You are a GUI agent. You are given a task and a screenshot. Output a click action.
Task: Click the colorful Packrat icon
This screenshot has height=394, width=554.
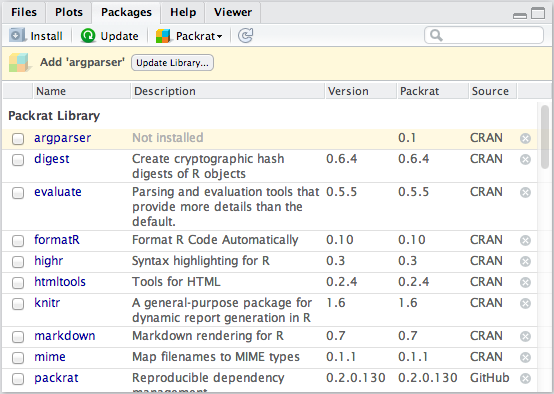[163, 36]
